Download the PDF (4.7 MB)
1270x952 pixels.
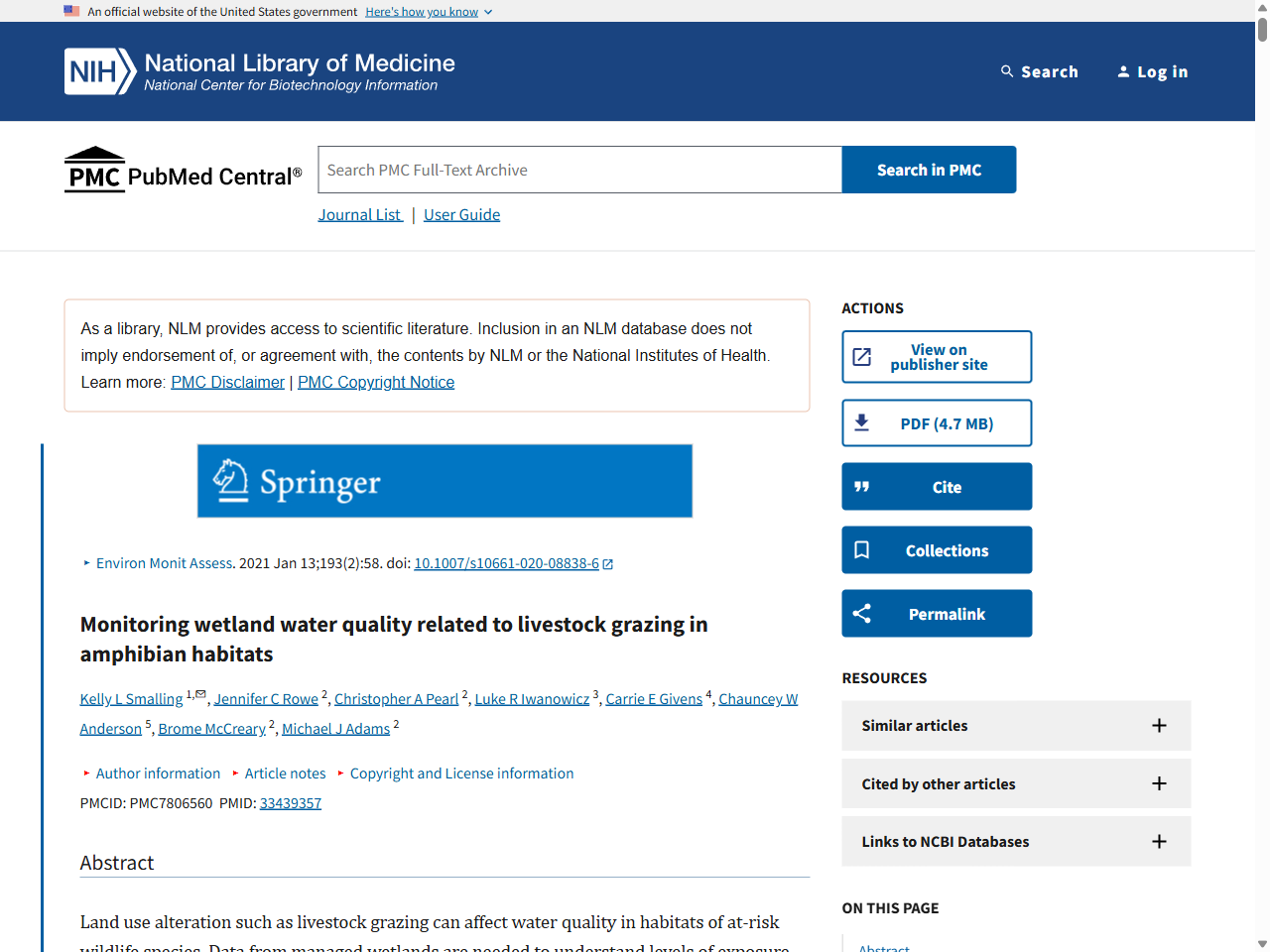937,423
